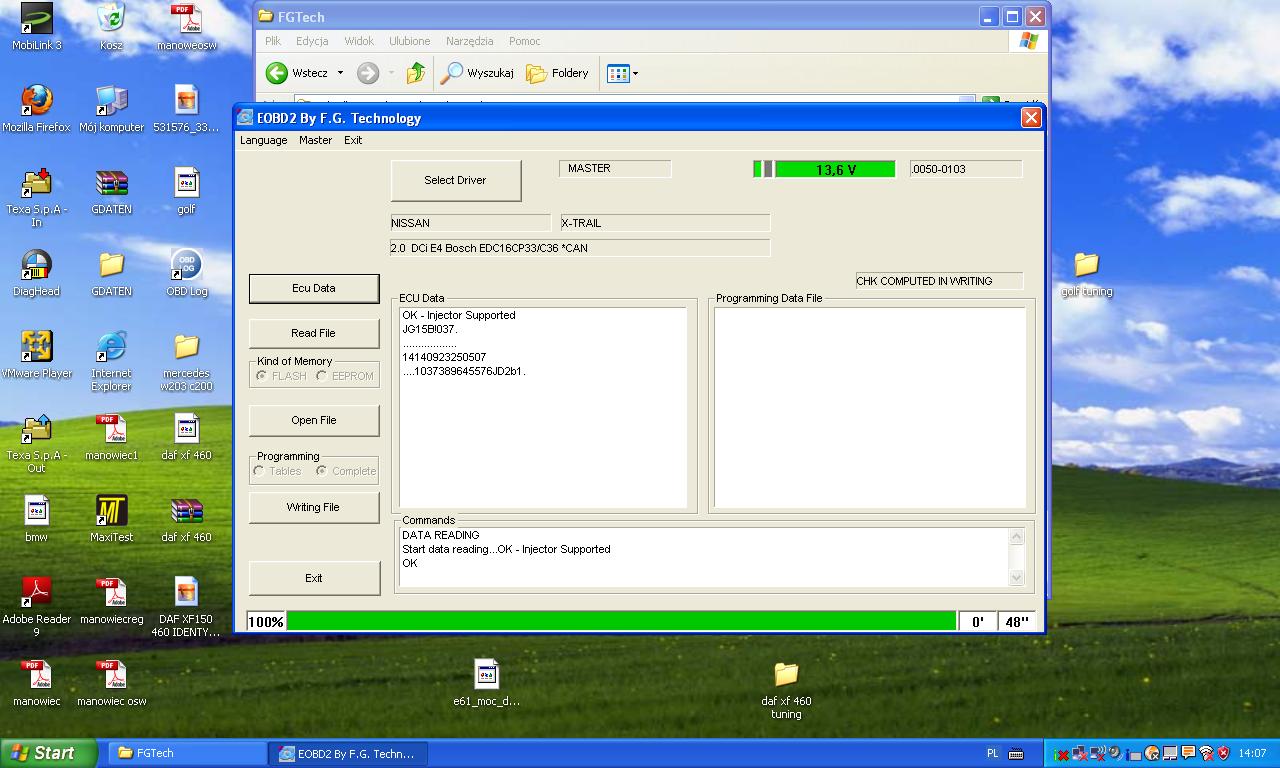Screen dimensions: 1280x768
Task: Expand the forward history dropdown arrow in FGTech
Action: pyautogui.click(x=390, y=73)
